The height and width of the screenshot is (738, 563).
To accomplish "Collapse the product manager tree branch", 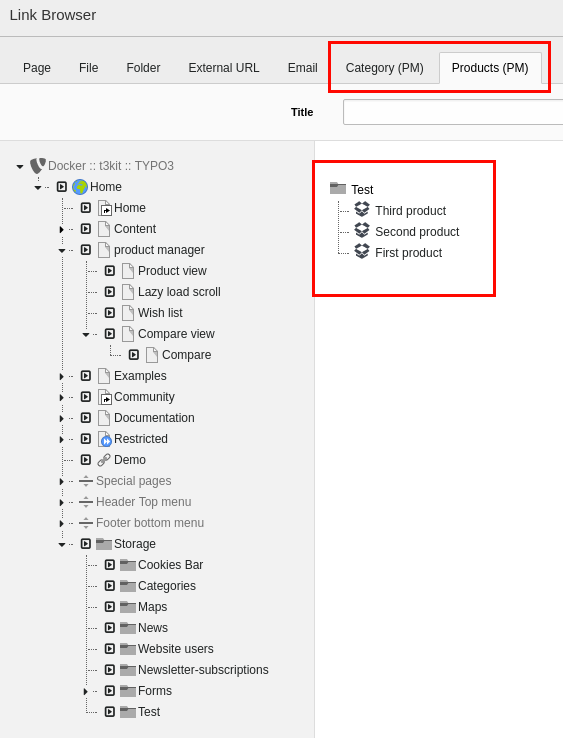I will coord(62,250).
